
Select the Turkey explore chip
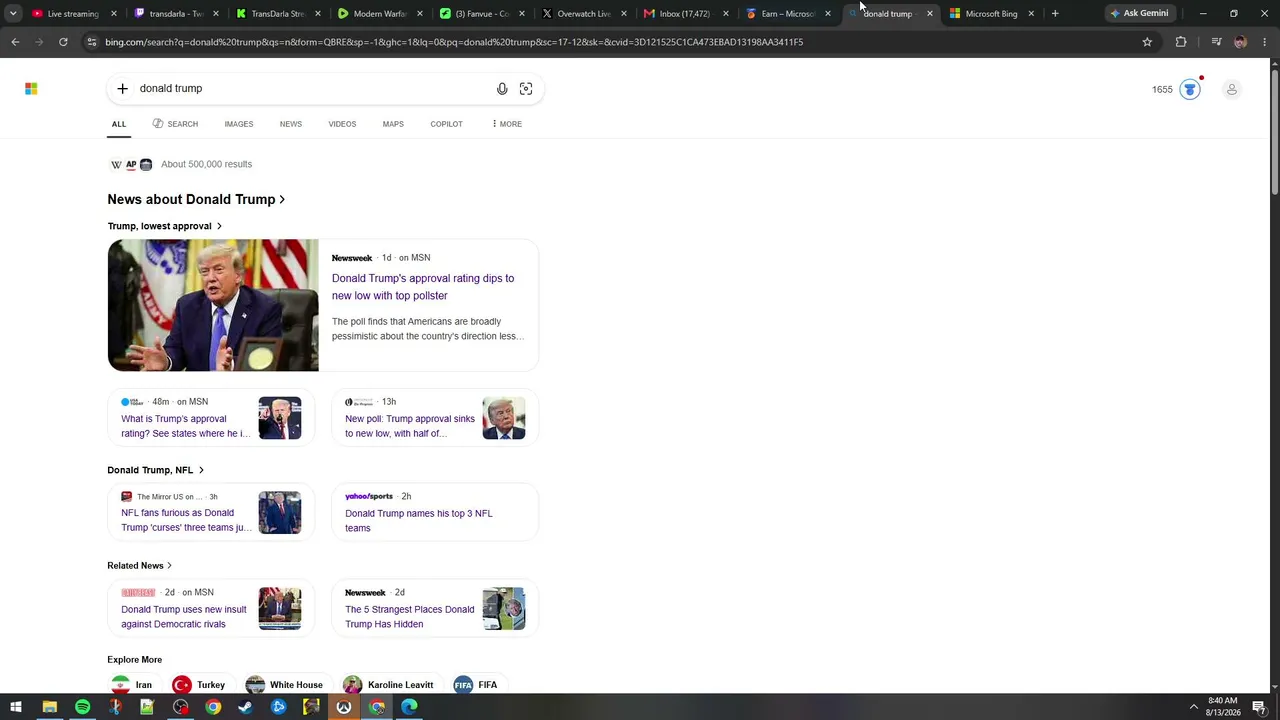pyautogui.click(x=199, y=685)
